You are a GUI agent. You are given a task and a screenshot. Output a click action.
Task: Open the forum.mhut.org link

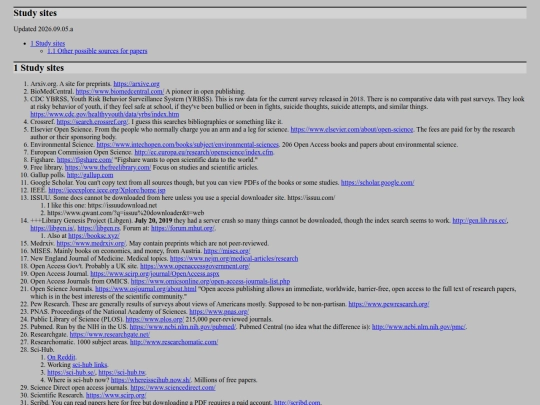pyautogui.click(x=183, y=228)
